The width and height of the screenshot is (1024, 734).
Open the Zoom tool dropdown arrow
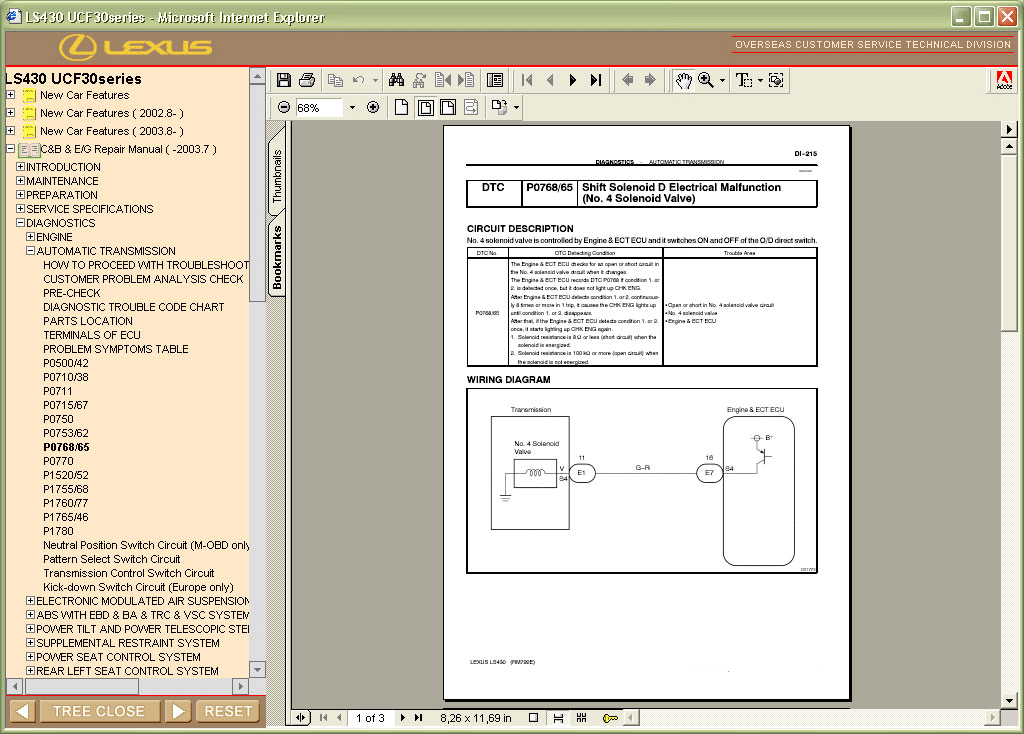722,80
